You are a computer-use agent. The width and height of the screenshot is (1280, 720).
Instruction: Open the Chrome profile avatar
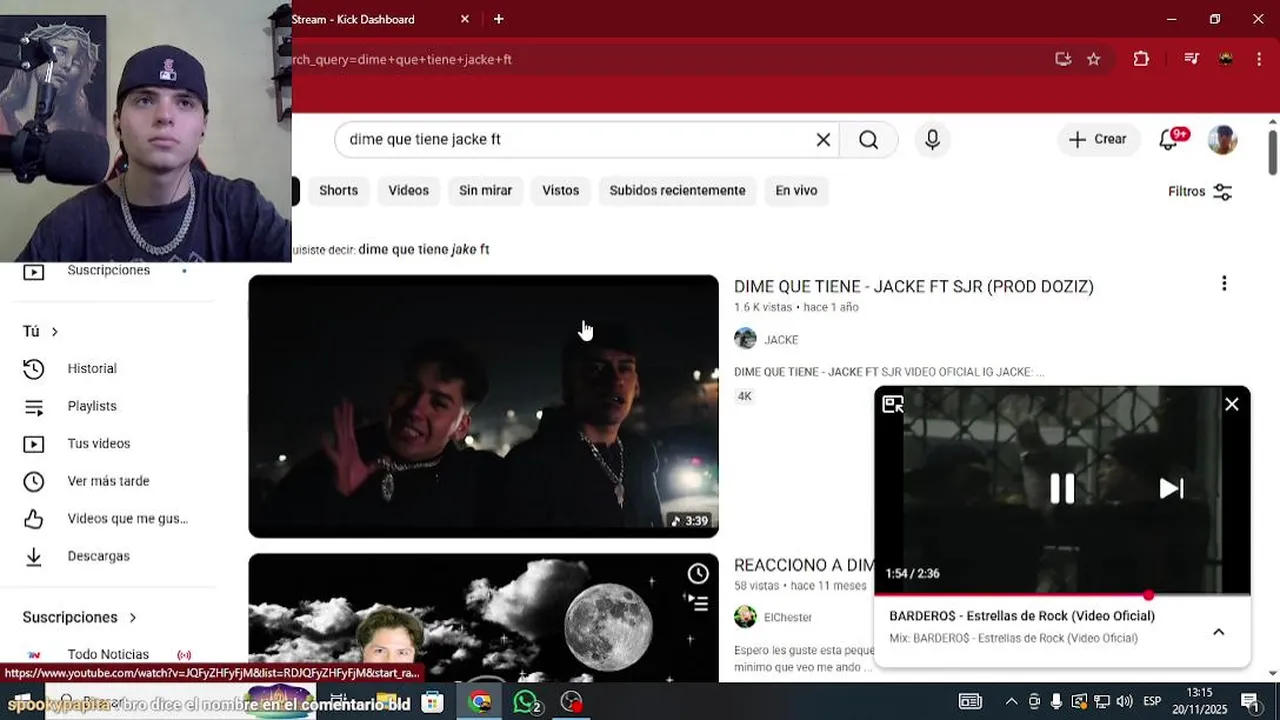pos(1225,59)
